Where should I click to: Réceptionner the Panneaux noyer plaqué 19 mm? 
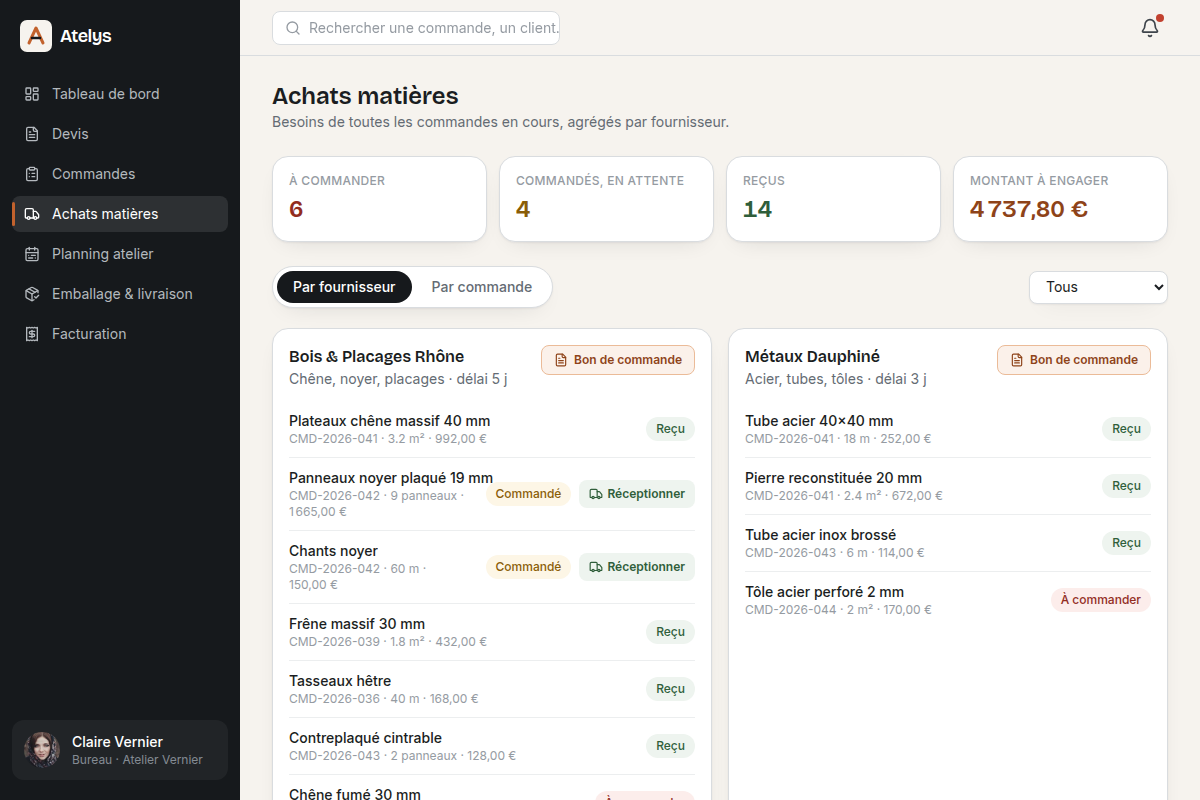point(637,494)
